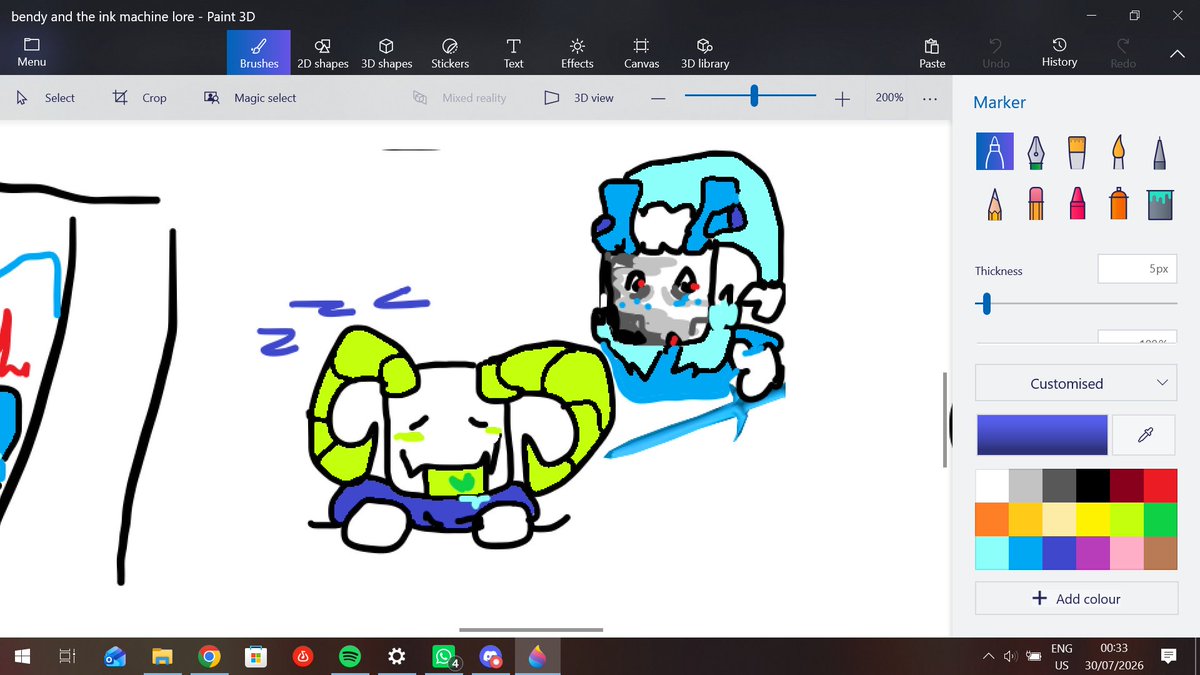
Task: Choose the light cyan colour swatch
Action: pos(992,552)
